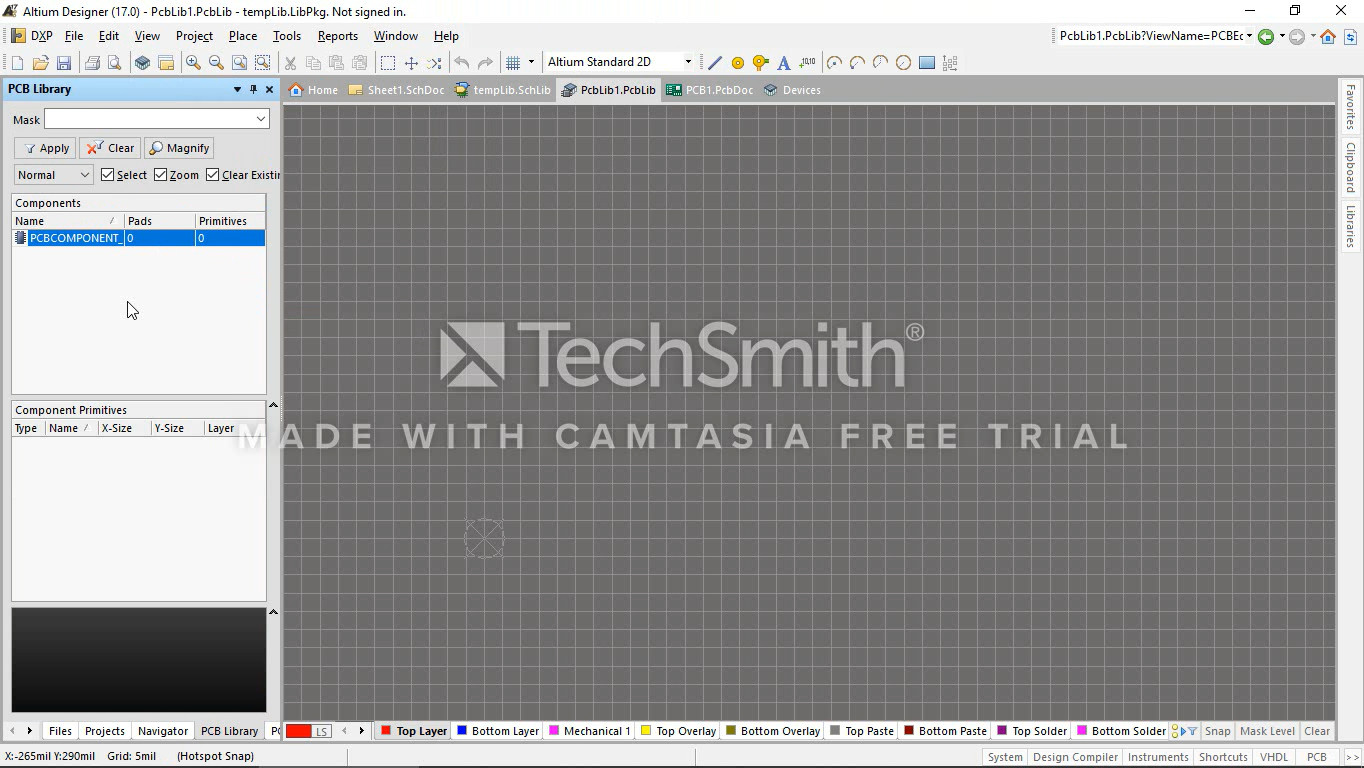Toggle the Select checkbox
This screenshot has width=1364, height=768.
tap(108, 175)
